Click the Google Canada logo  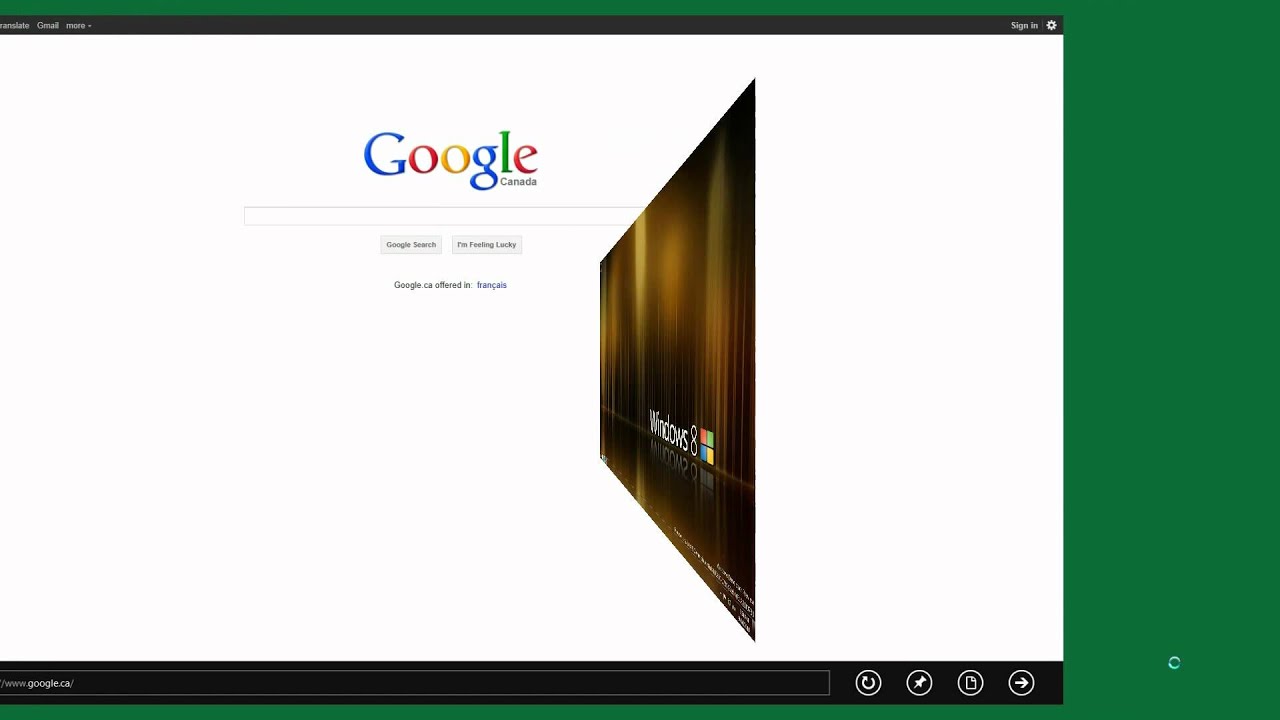click(451, 160)
